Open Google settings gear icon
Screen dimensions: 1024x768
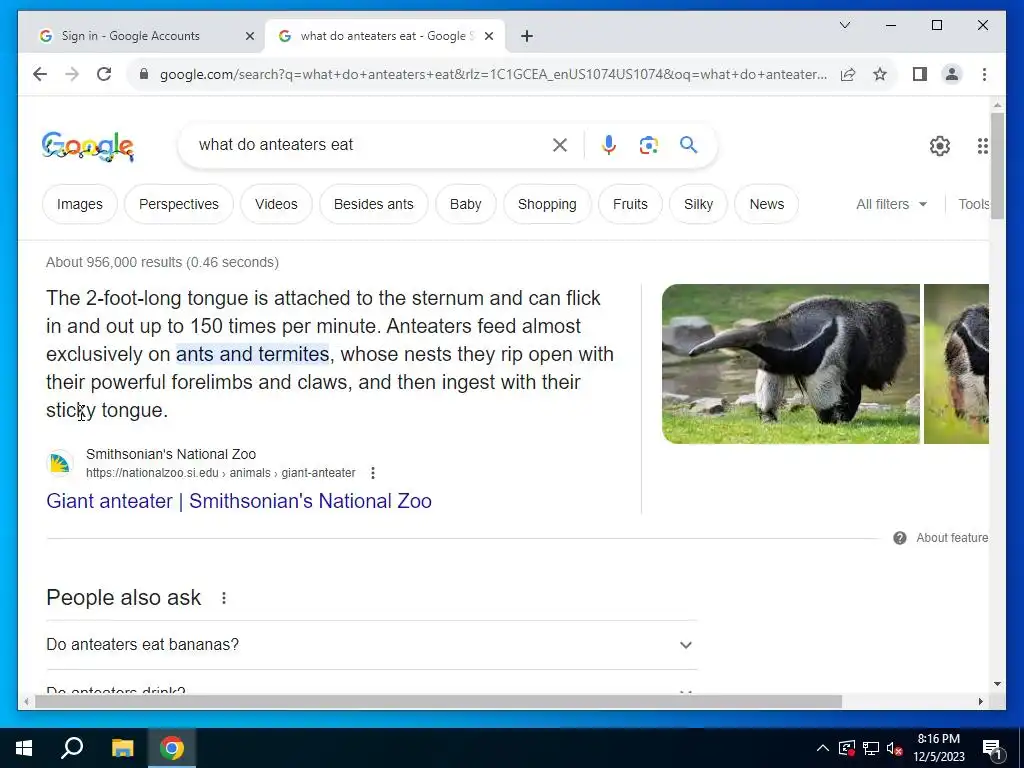pos(939,146)
